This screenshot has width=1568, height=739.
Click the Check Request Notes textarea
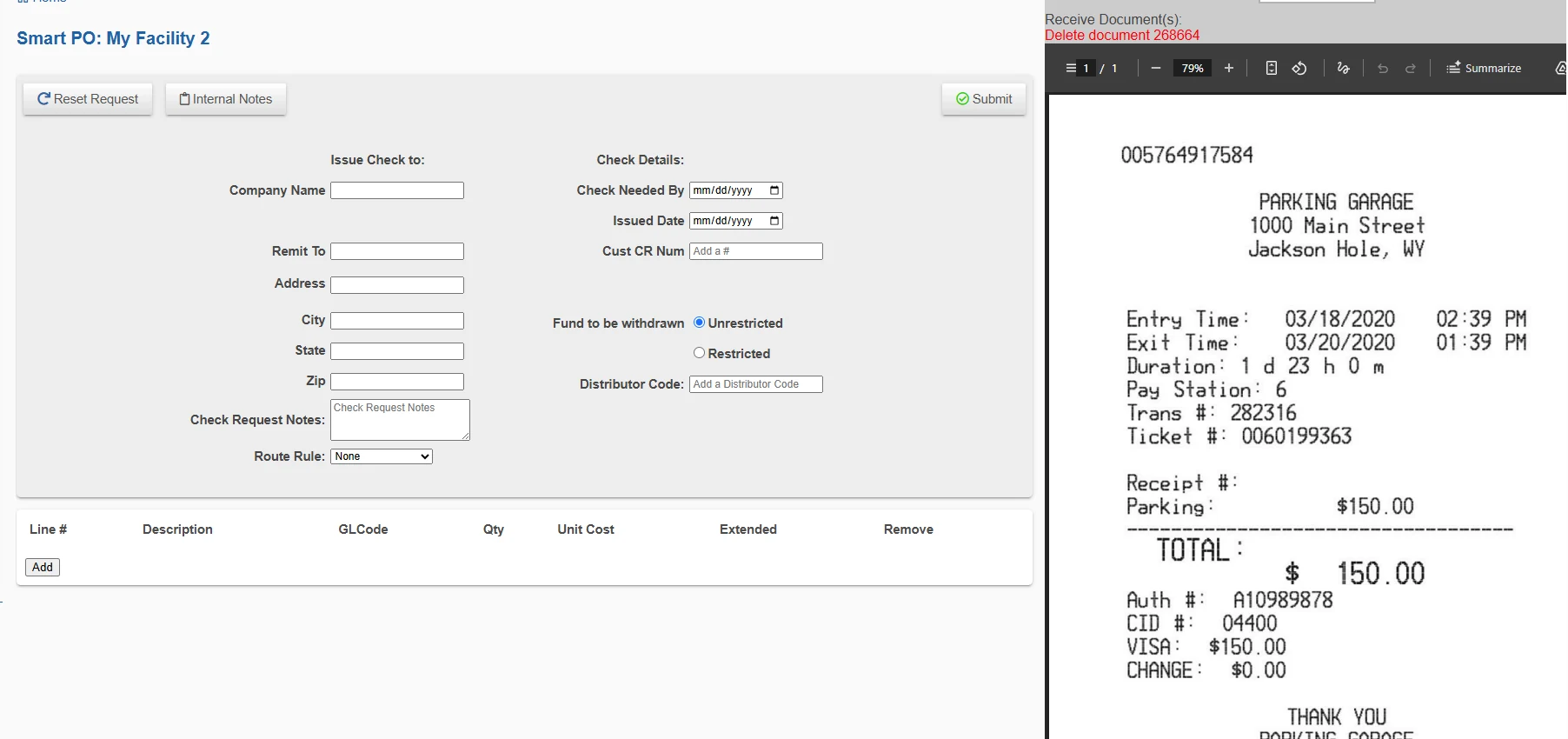(x=401, y=420)
